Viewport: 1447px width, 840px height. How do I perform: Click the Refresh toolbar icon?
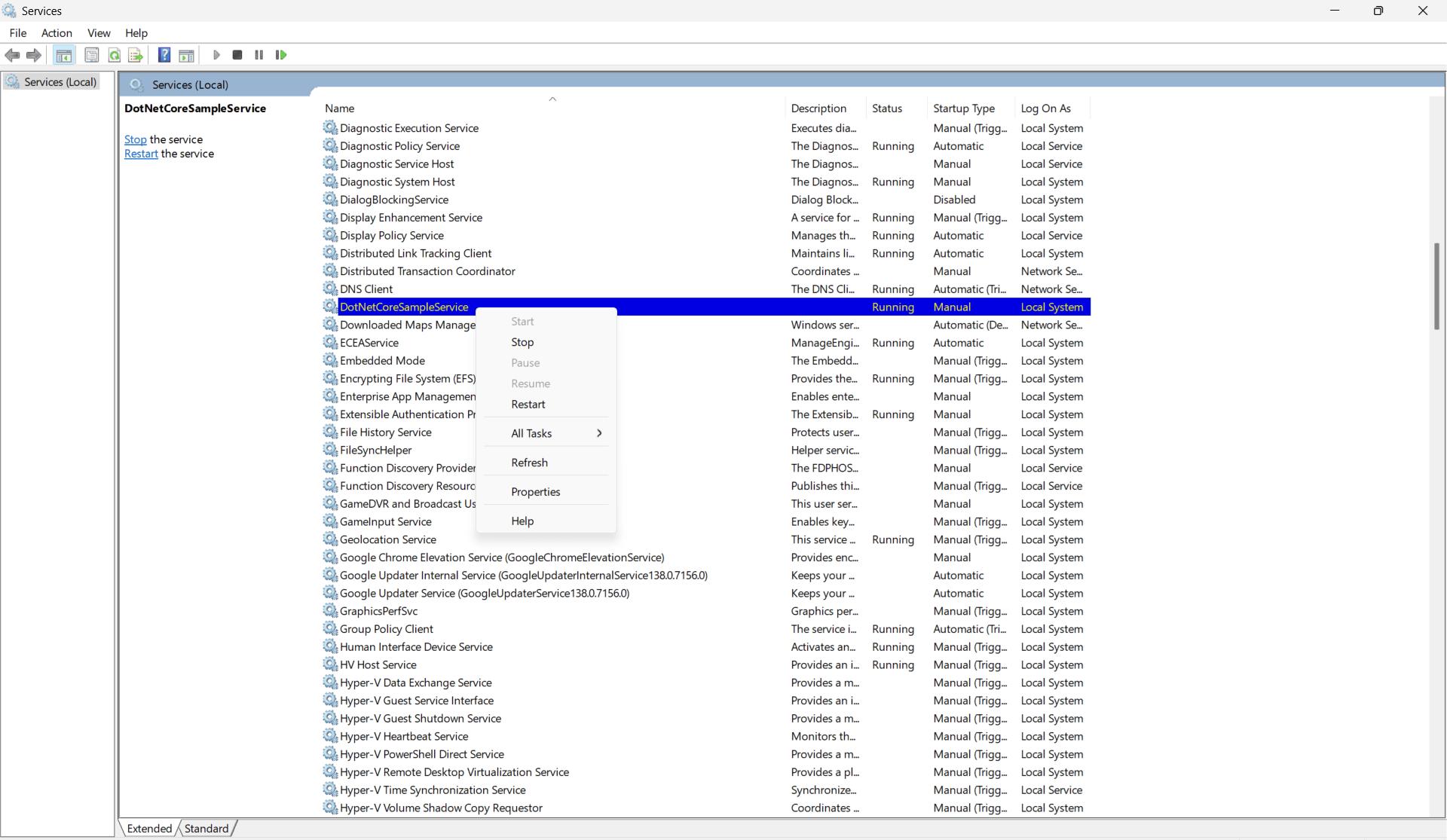tap(115, 55)
